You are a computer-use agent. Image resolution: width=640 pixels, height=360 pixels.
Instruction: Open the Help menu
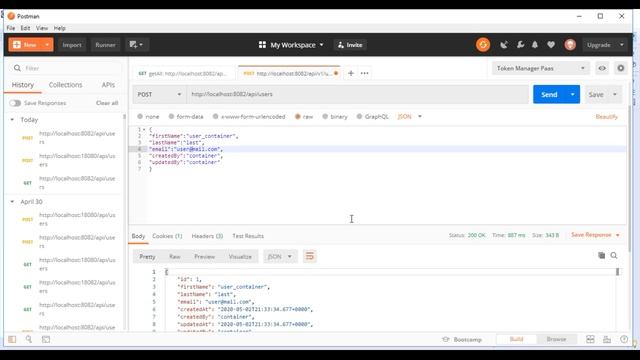[x=60, y=28]
